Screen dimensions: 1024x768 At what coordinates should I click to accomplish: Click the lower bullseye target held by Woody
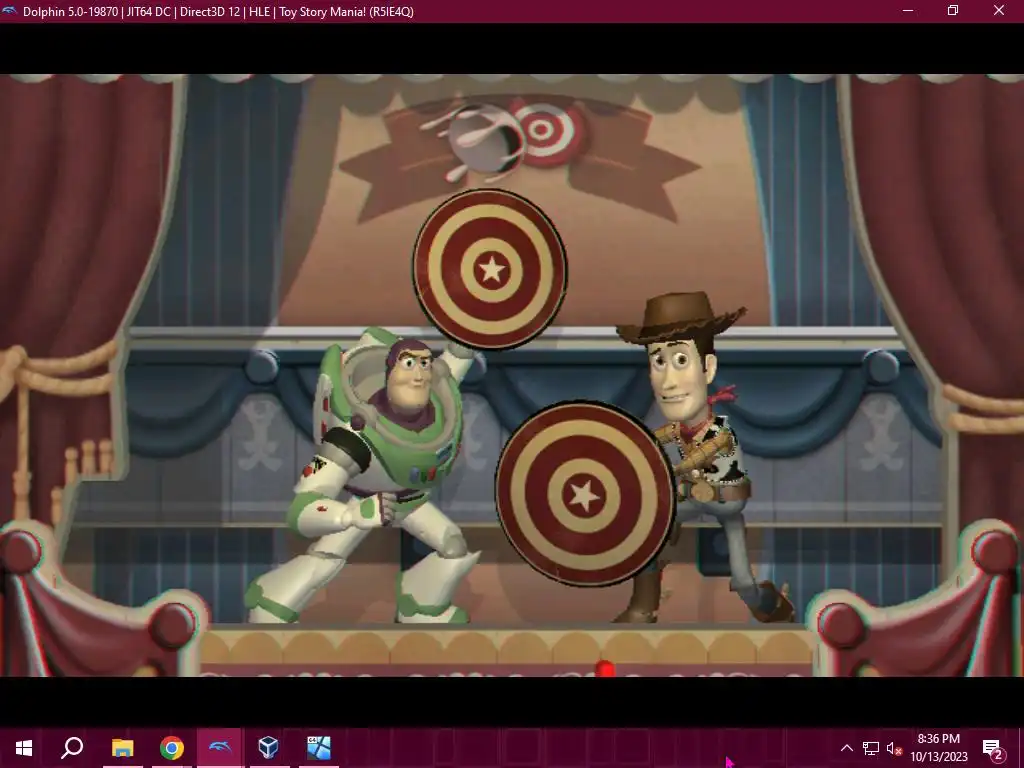tap(584, 494)
